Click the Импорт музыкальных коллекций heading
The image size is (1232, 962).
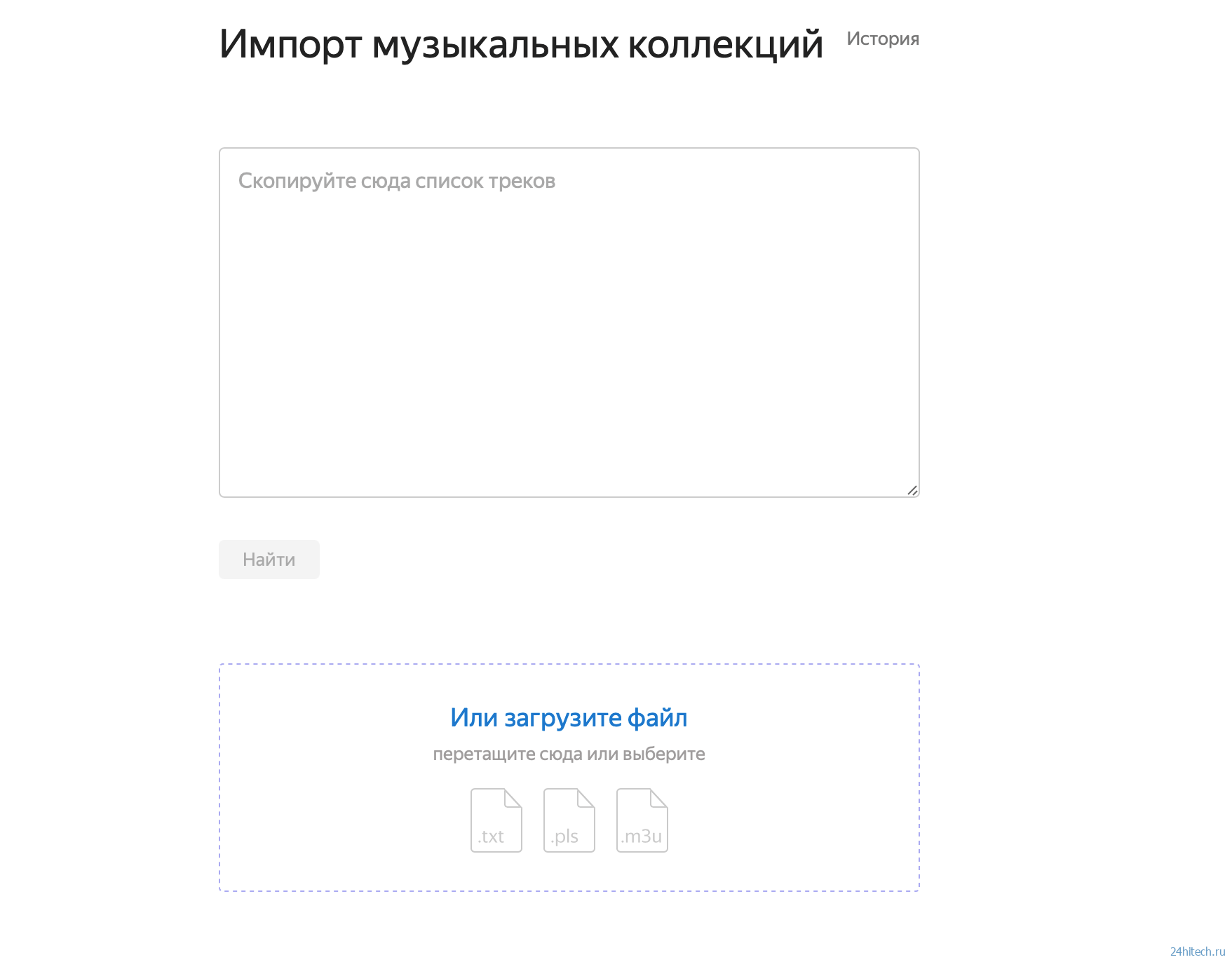[x=521, y=44]
